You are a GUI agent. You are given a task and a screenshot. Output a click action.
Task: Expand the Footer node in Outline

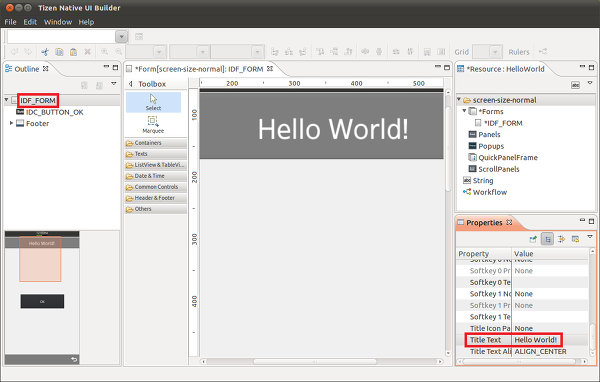tap(11, 123)
